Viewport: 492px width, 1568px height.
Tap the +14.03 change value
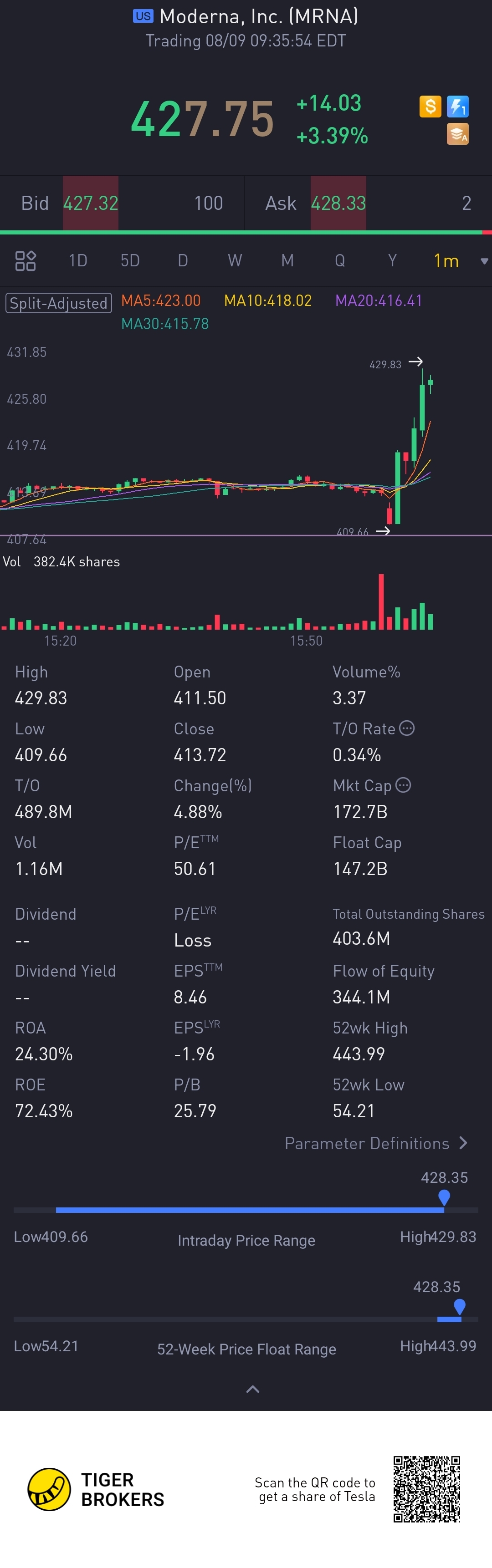tap(329, 103)
